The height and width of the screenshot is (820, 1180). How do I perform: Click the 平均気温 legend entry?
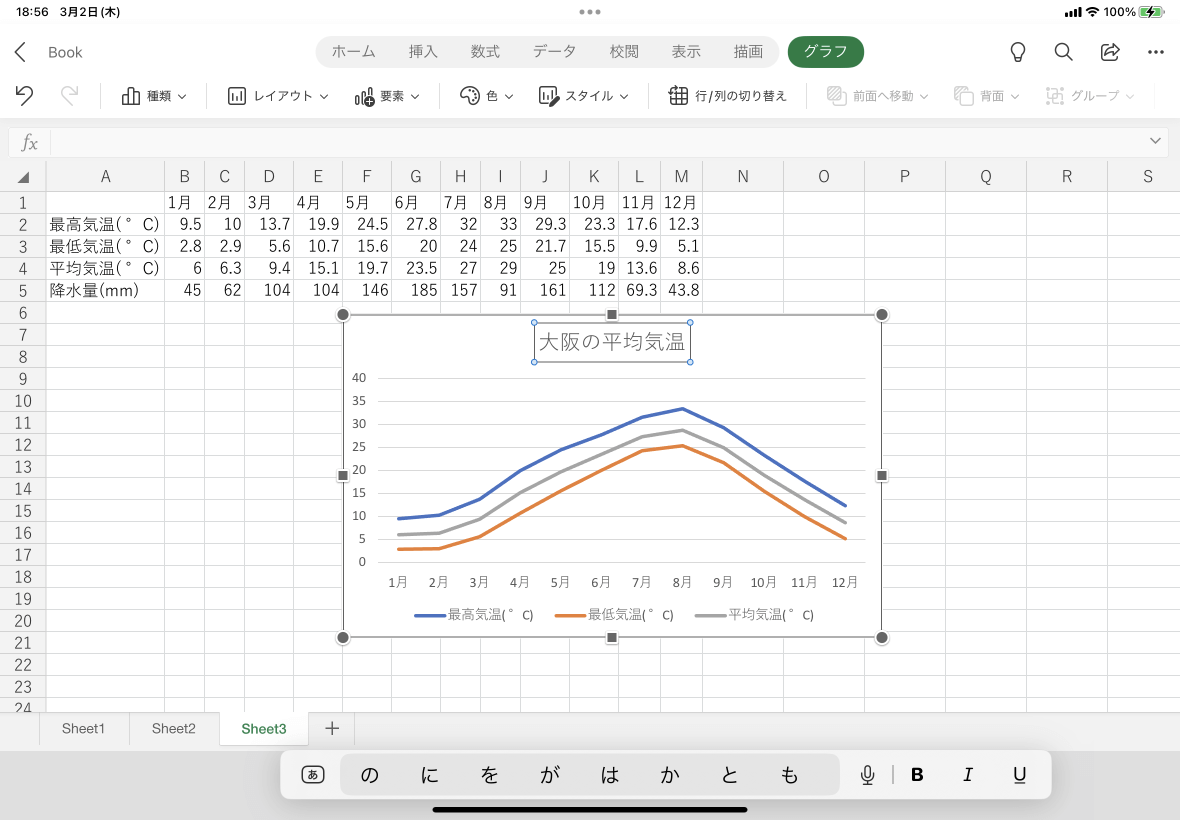[x=754, y=615]
